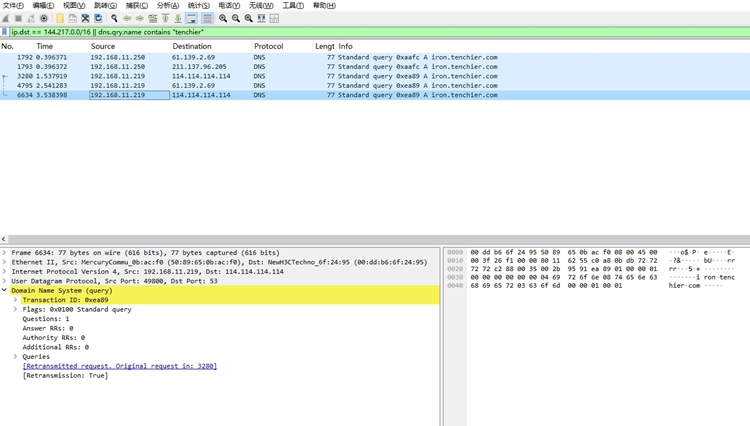Viewport: 750px width, 426px height.
Task: Expand the Transaction ID field
Action: click(15, 300)
